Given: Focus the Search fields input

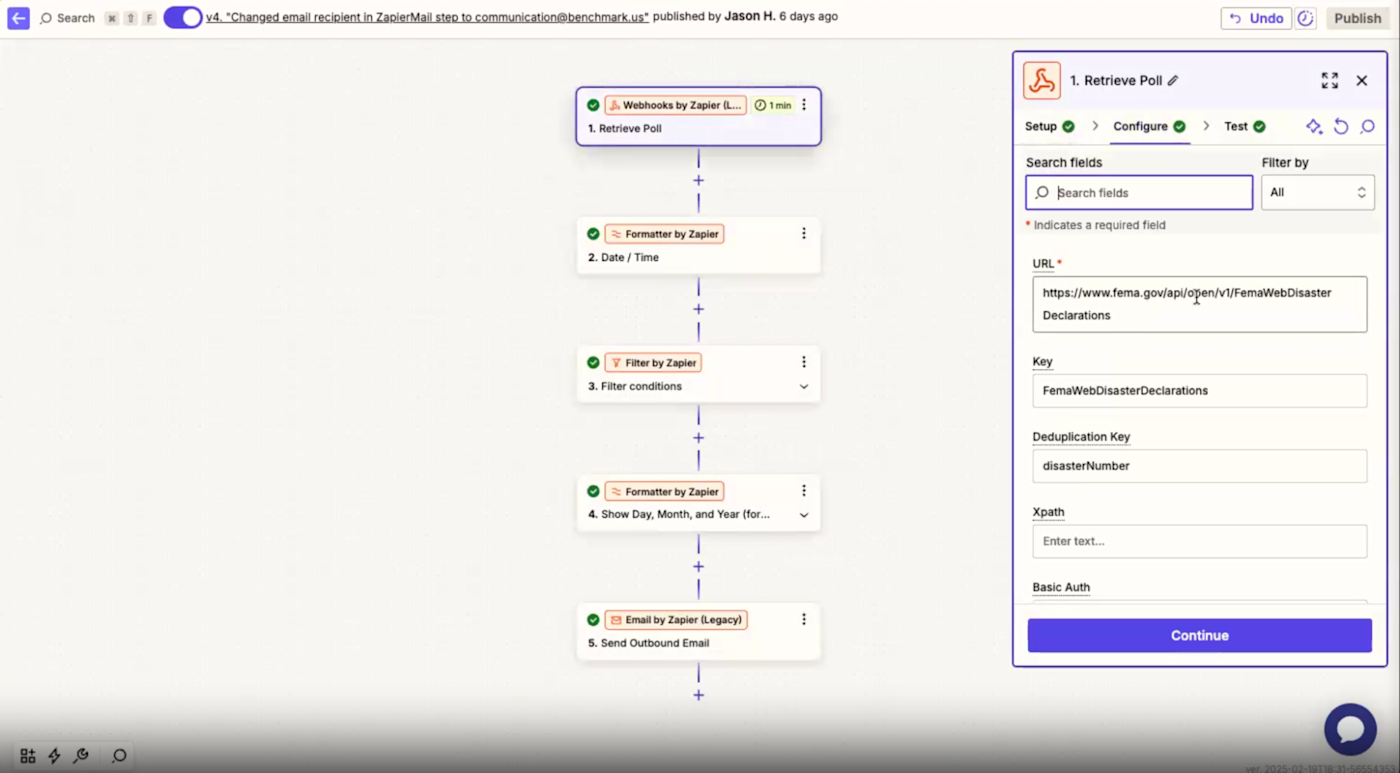Looking at the screenshot, I should pos(1139,193).
